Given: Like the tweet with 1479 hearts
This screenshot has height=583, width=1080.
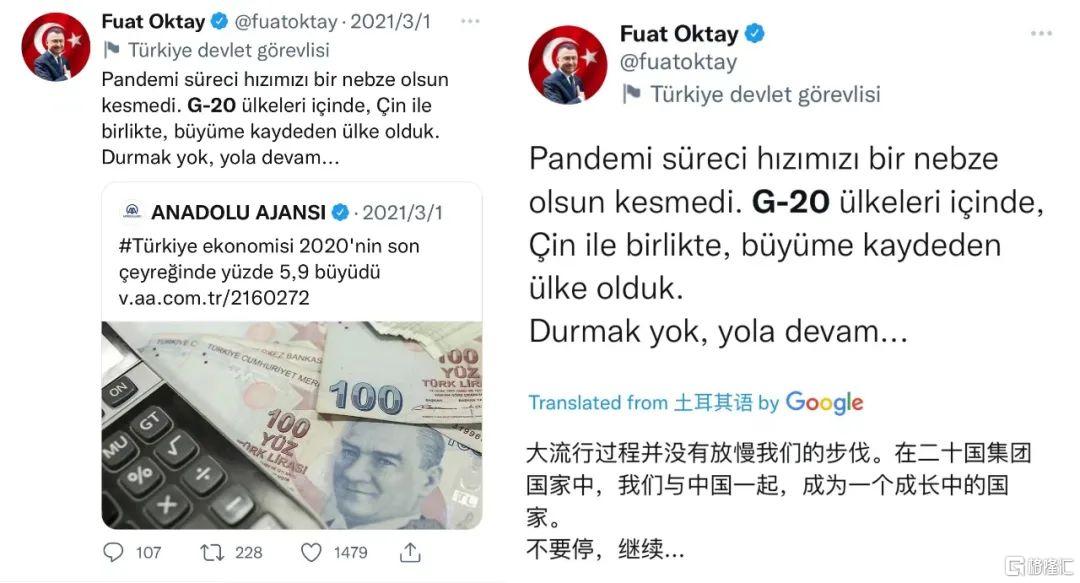Looking at the screenshot, I should coord(311,552).
